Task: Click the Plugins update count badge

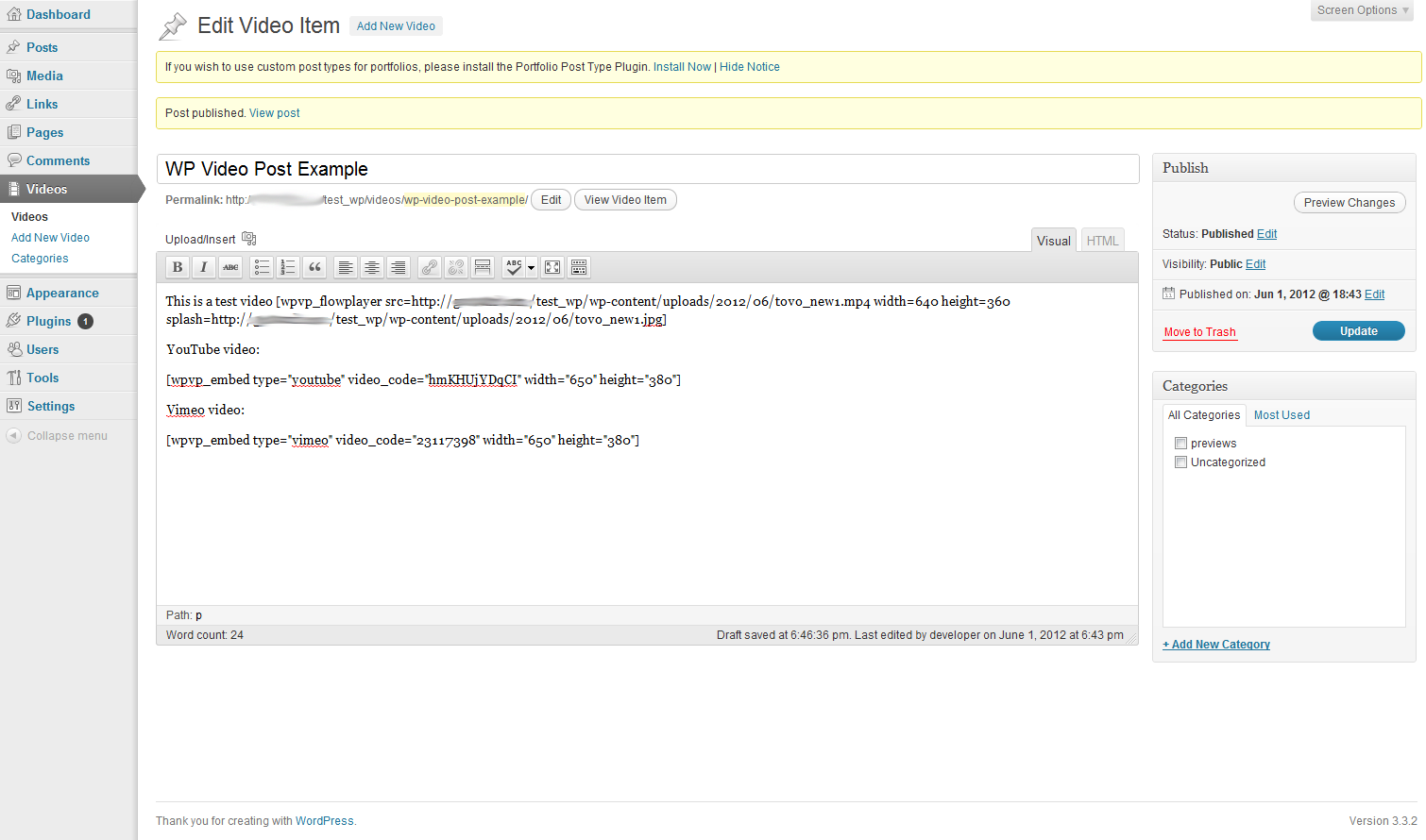Action: pos(85,321)
